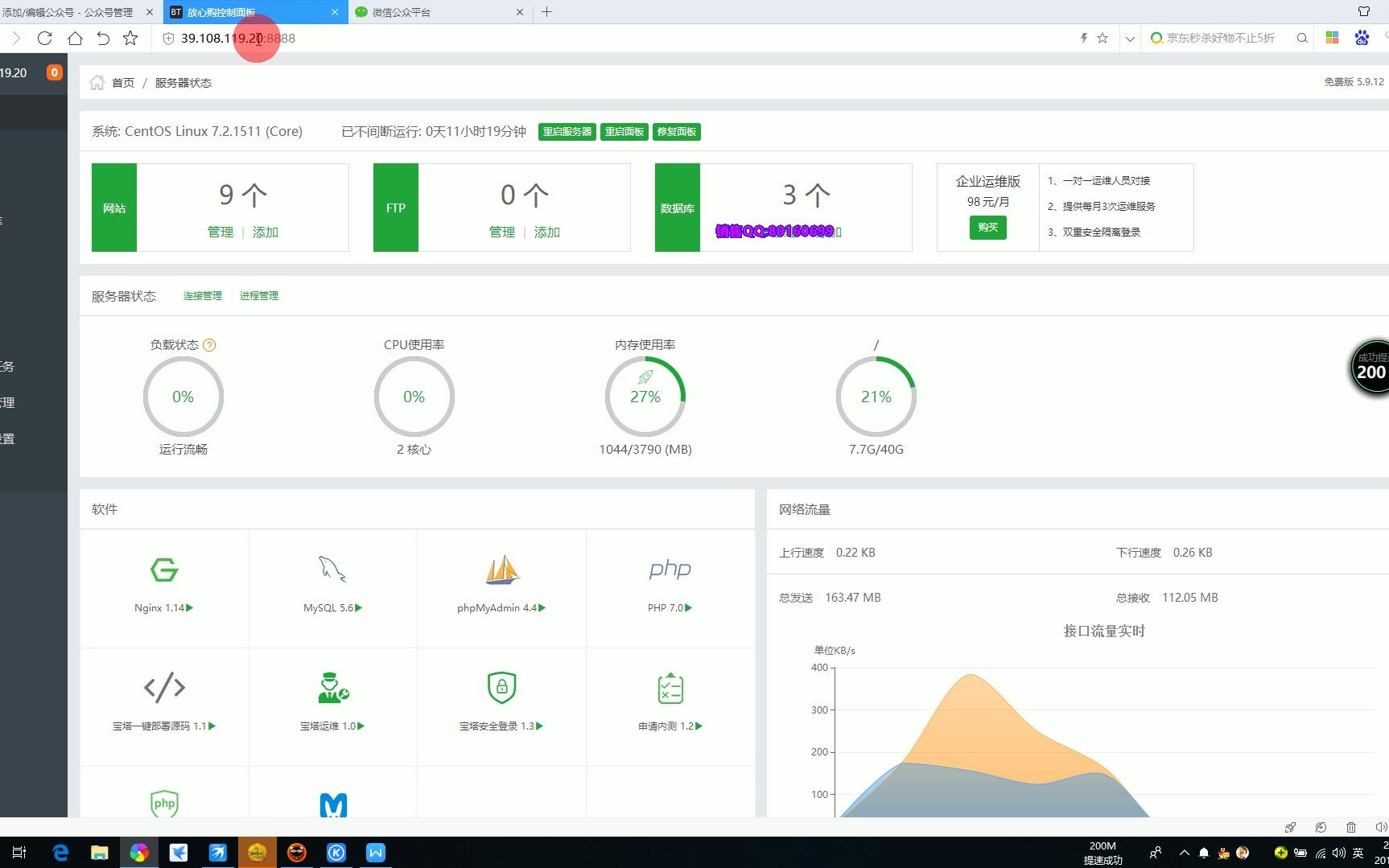Open File Explorer from the taskbar
The height and width of the screenshot is (868, 1389).
point(99,852)
